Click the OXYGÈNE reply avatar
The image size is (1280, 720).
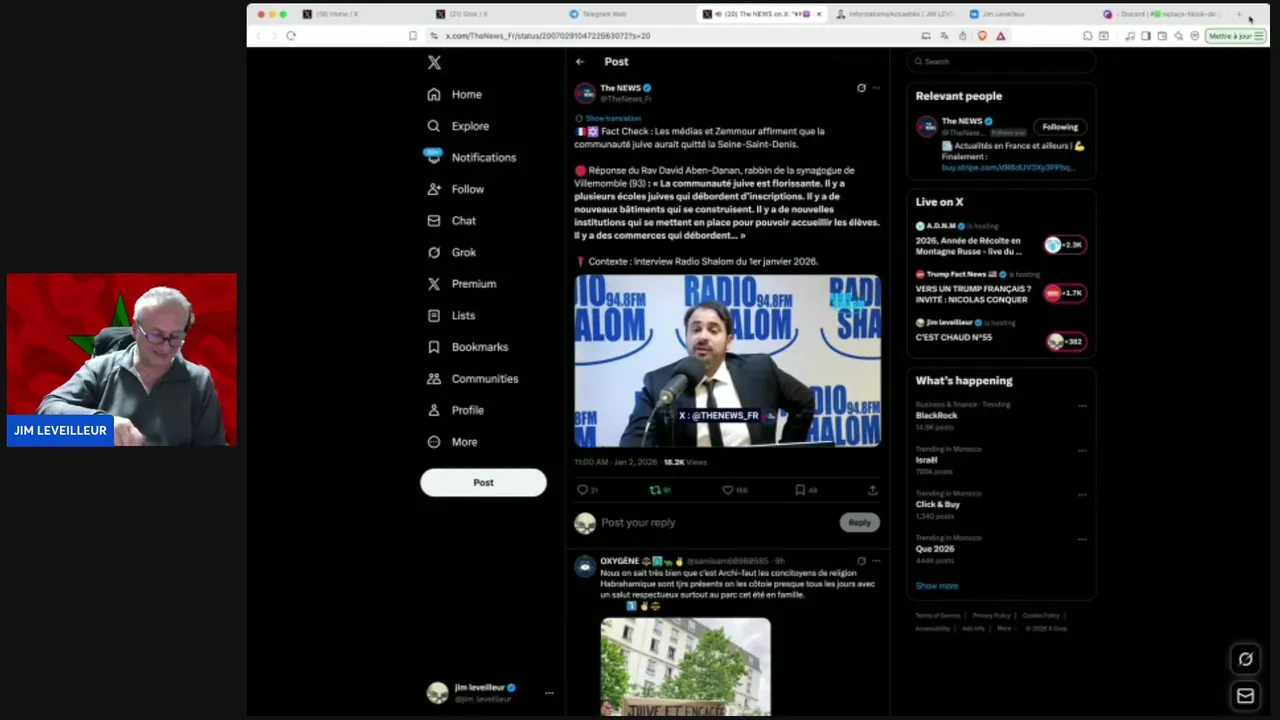coord(585,567)
